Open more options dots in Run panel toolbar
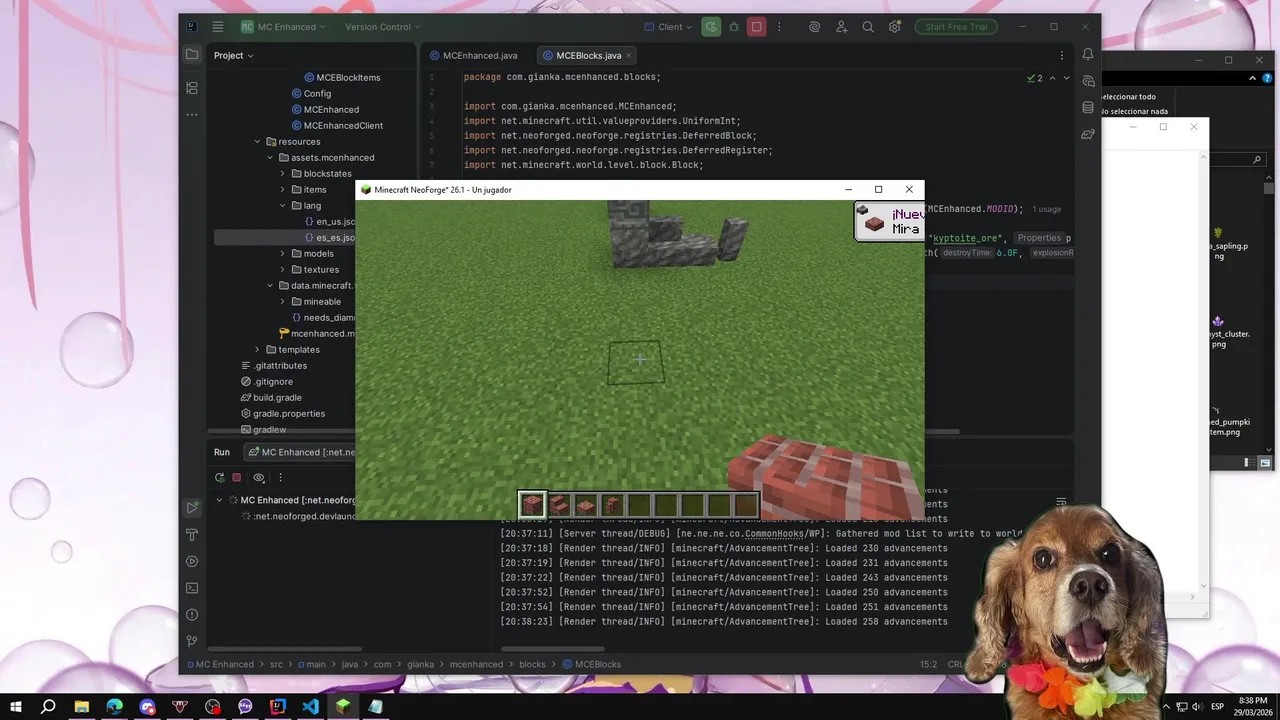 280,478
